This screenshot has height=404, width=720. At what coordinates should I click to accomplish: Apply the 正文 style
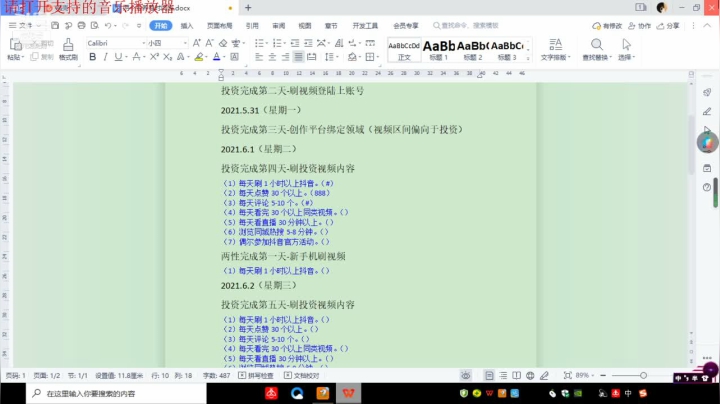click(404, 50)
